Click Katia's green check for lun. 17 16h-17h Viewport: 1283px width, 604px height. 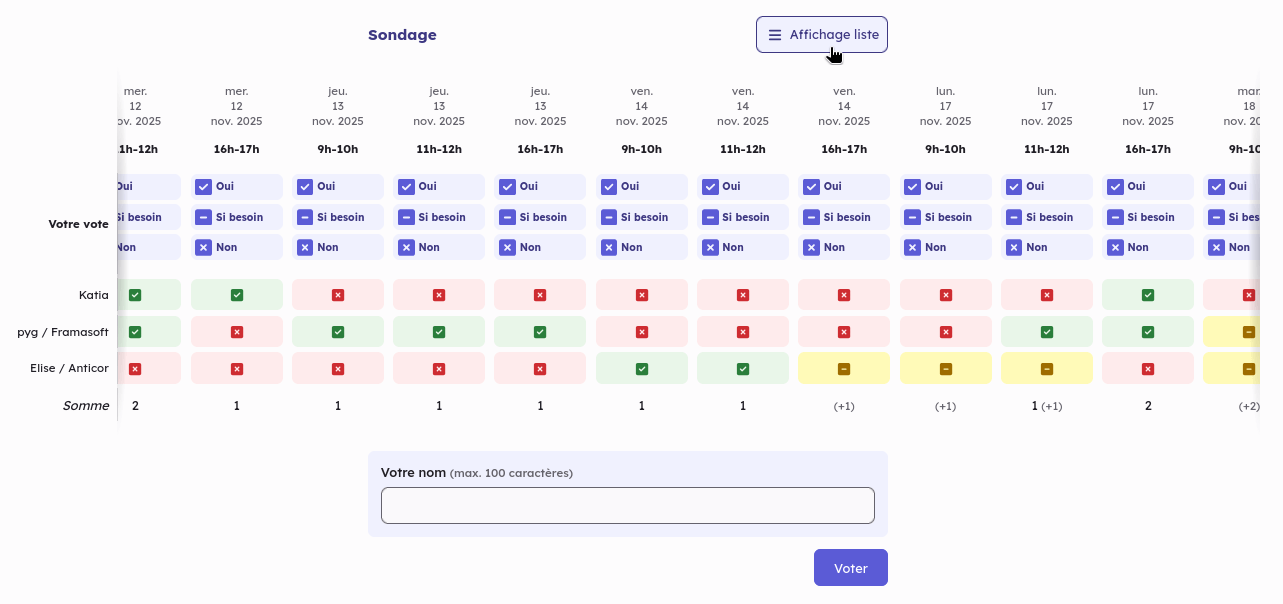(x=1148, y=295)
